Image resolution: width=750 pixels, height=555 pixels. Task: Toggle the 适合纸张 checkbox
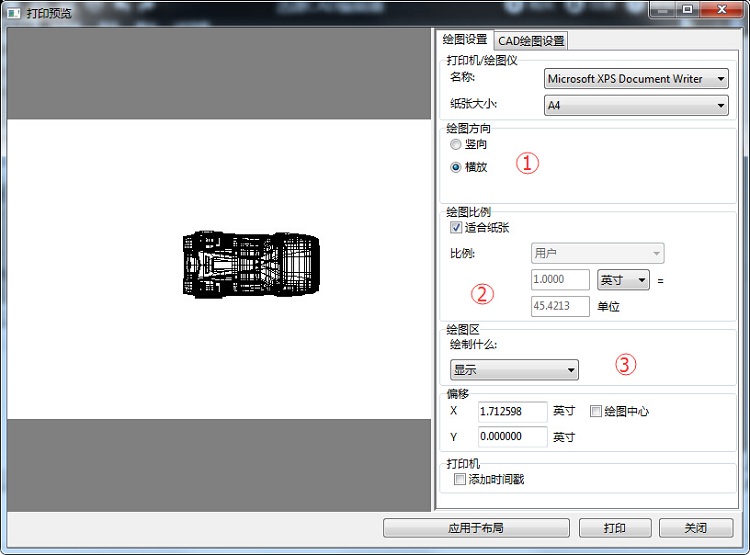456,227
